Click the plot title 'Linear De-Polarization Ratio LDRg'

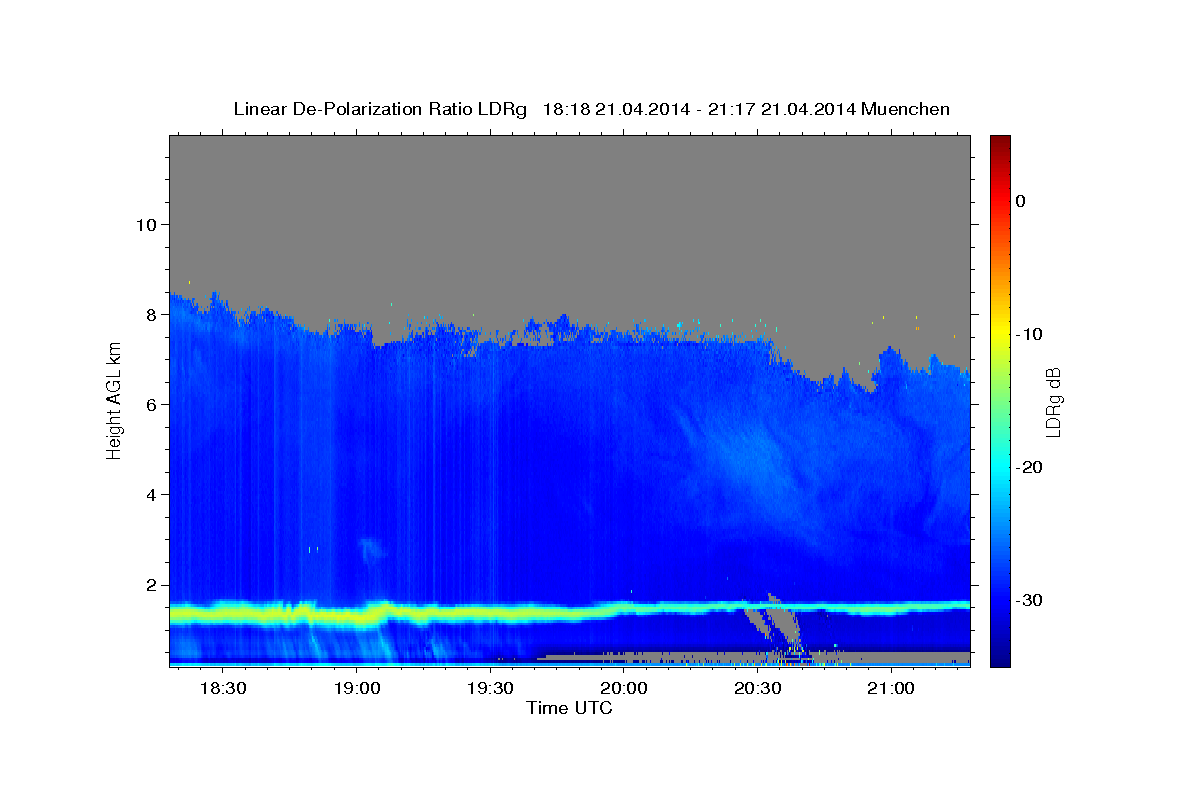[379, 109]
